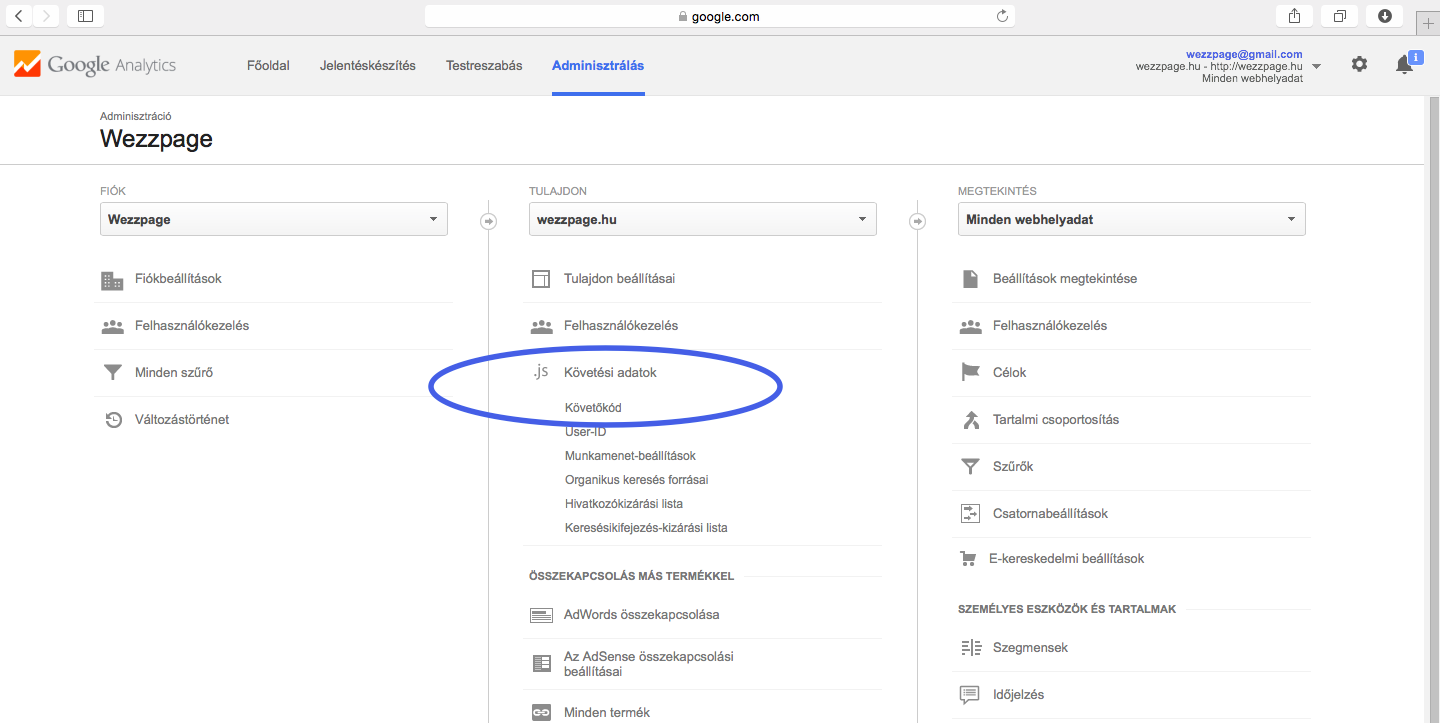Image resolution: width=1440 pixels, height=723 pixels.
Task: Click google.com address bar
Action: click(x=720, y=16)
